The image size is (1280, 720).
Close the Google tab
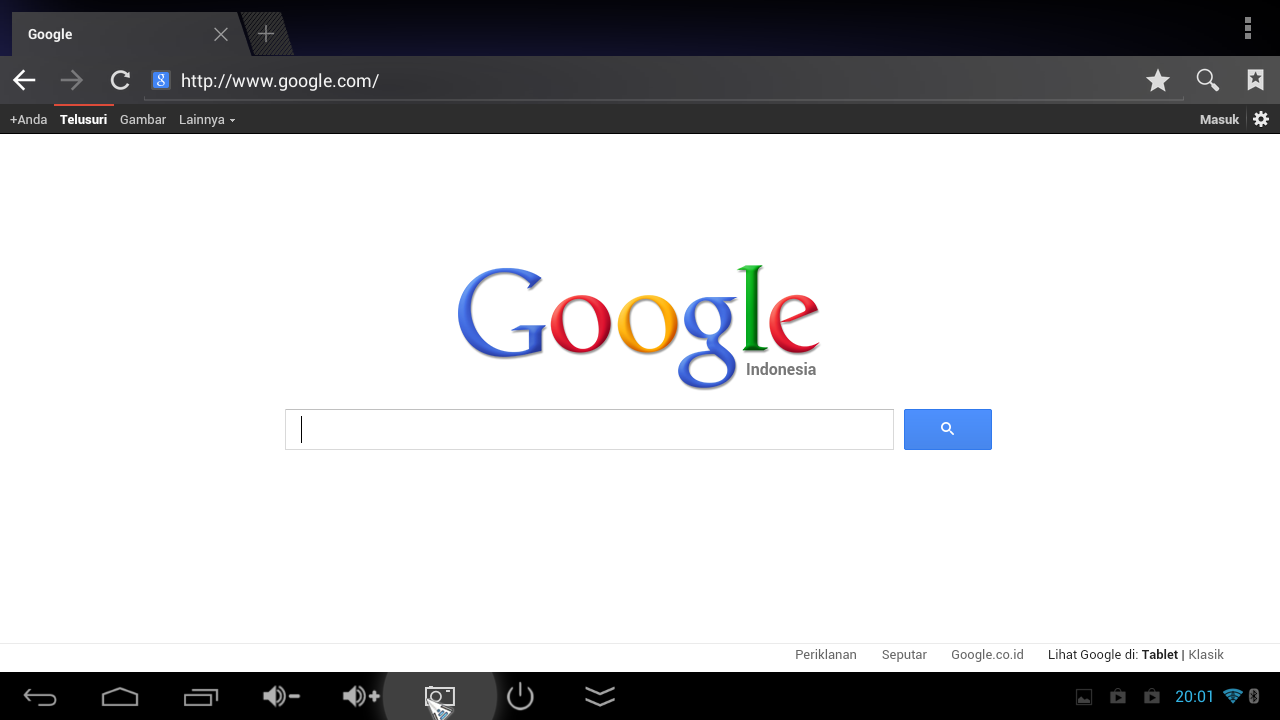pyautogui.click(x=221, y=34)
